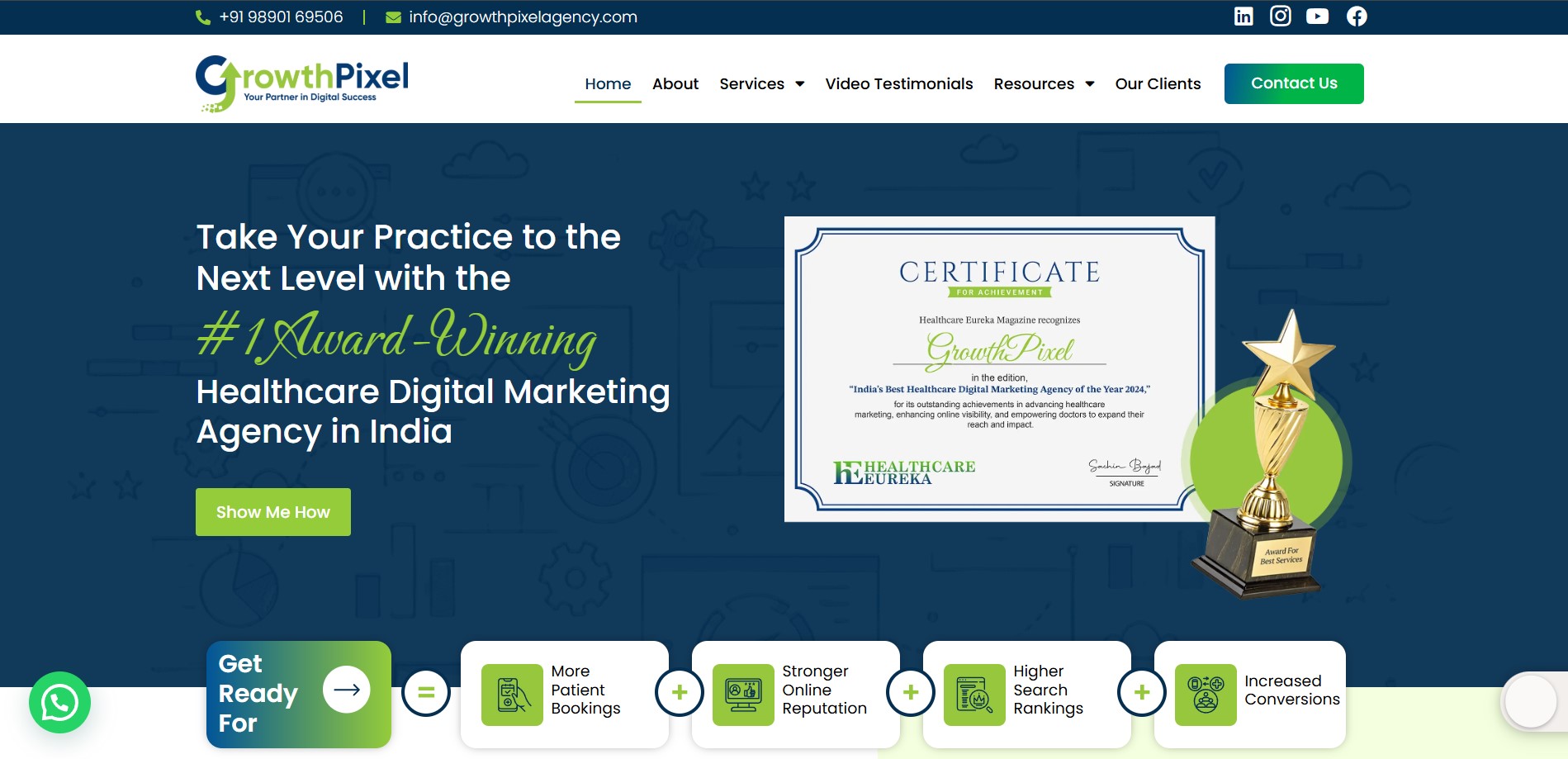
Task: Open the YouTube social icon
Action: 1318,17
